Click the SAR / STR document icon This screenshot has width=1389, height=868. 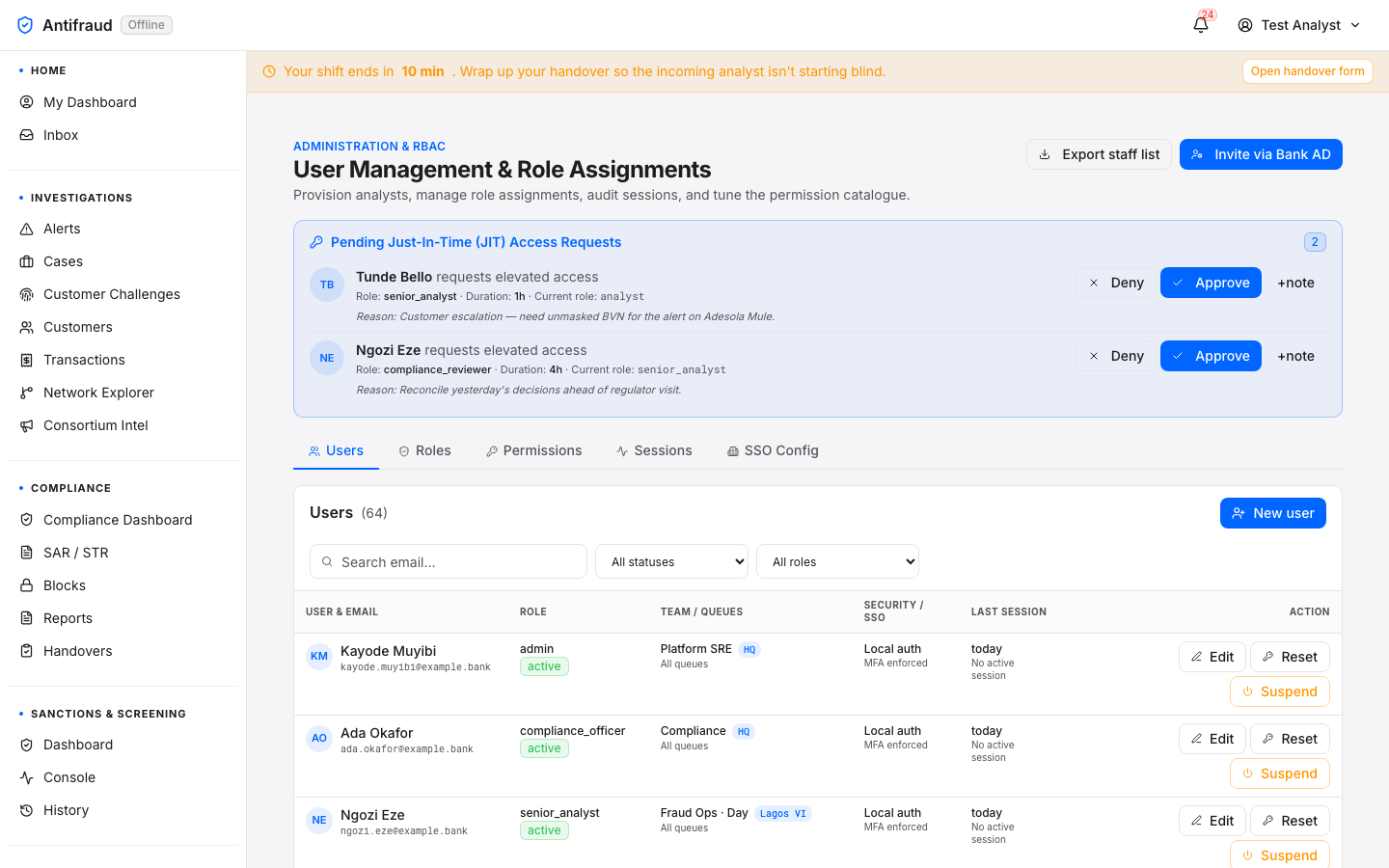point(27,553)
